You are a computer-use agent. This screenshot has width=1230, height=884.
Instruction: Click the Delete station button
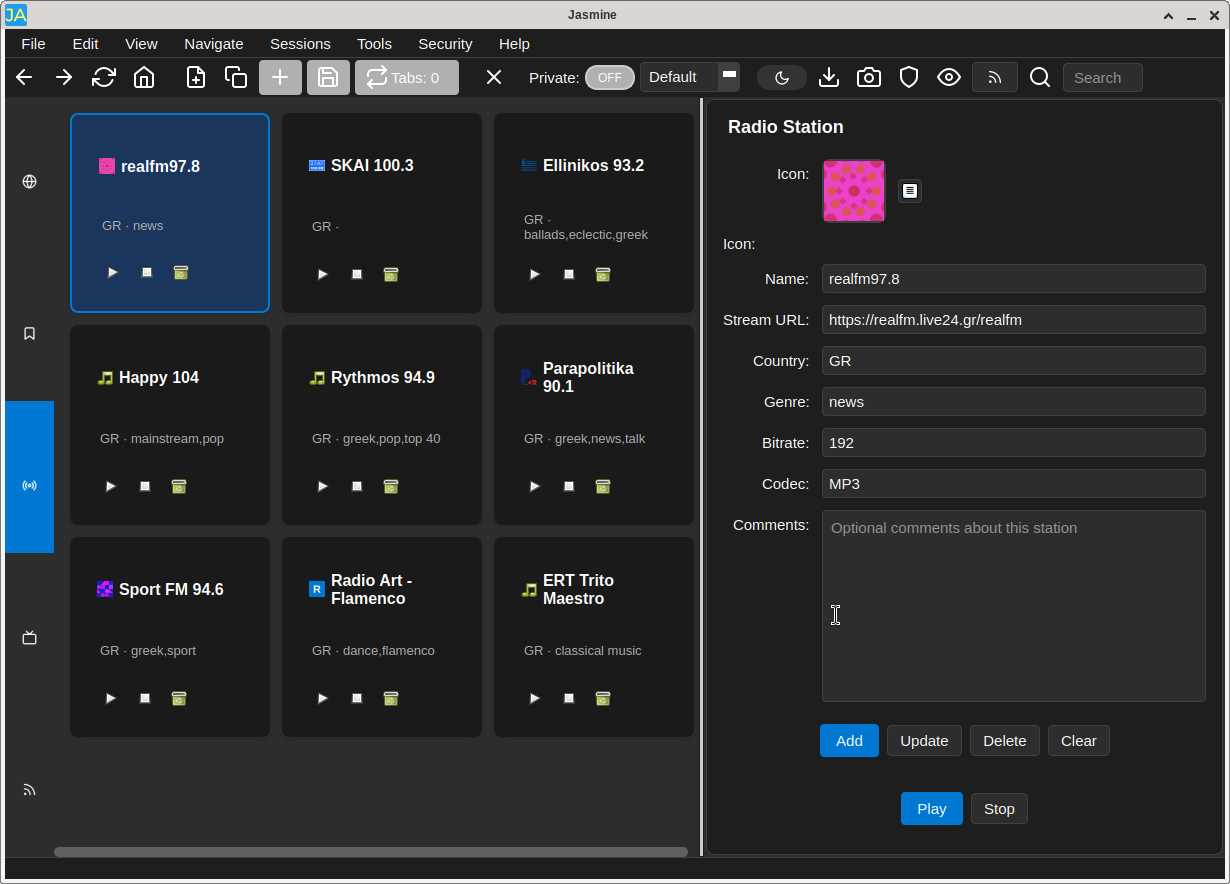click(1005, 741)
